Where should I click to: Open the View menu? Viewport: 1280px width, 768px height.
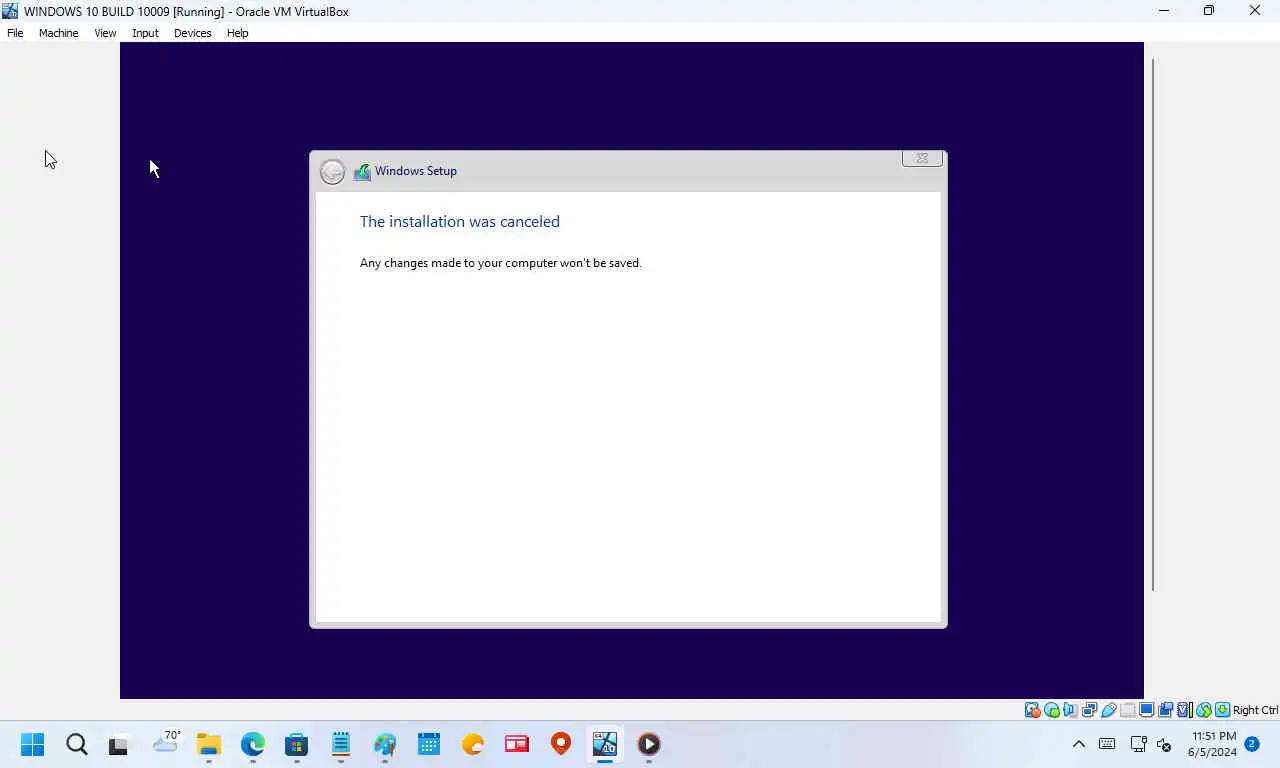[x=105, y=33]
